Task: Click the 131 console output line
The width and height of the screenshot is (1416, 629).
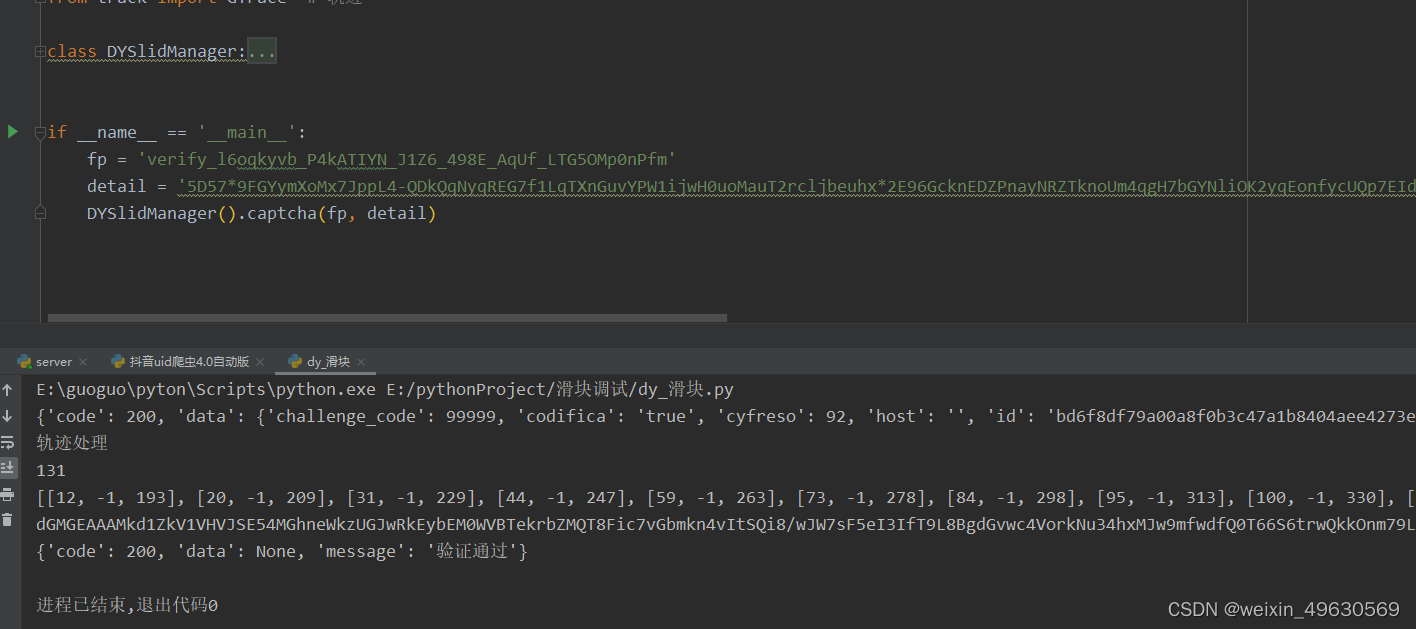Action: (51, 470)
